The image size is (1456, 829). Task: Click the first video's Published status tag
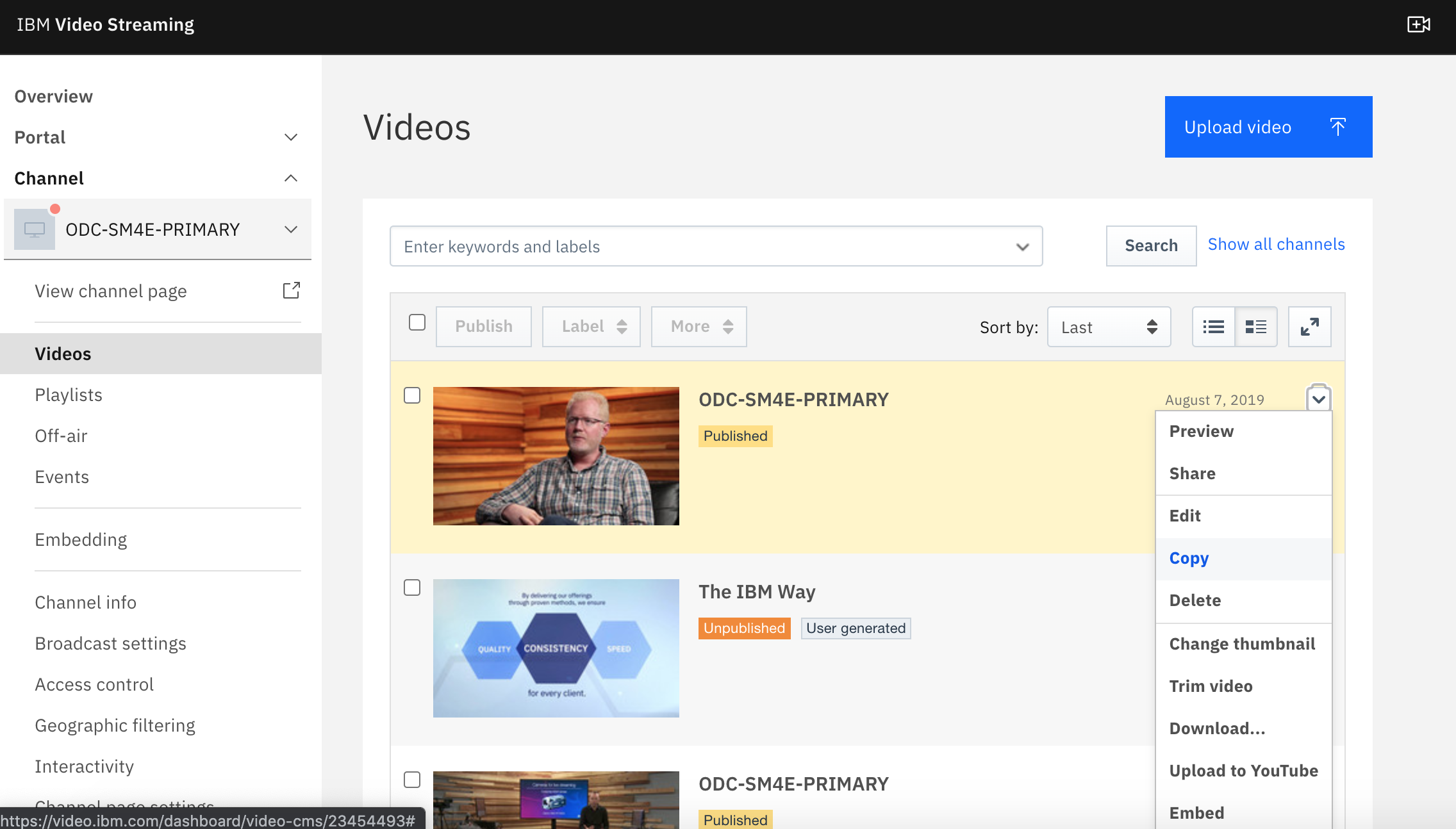click(x=736, y=436)
